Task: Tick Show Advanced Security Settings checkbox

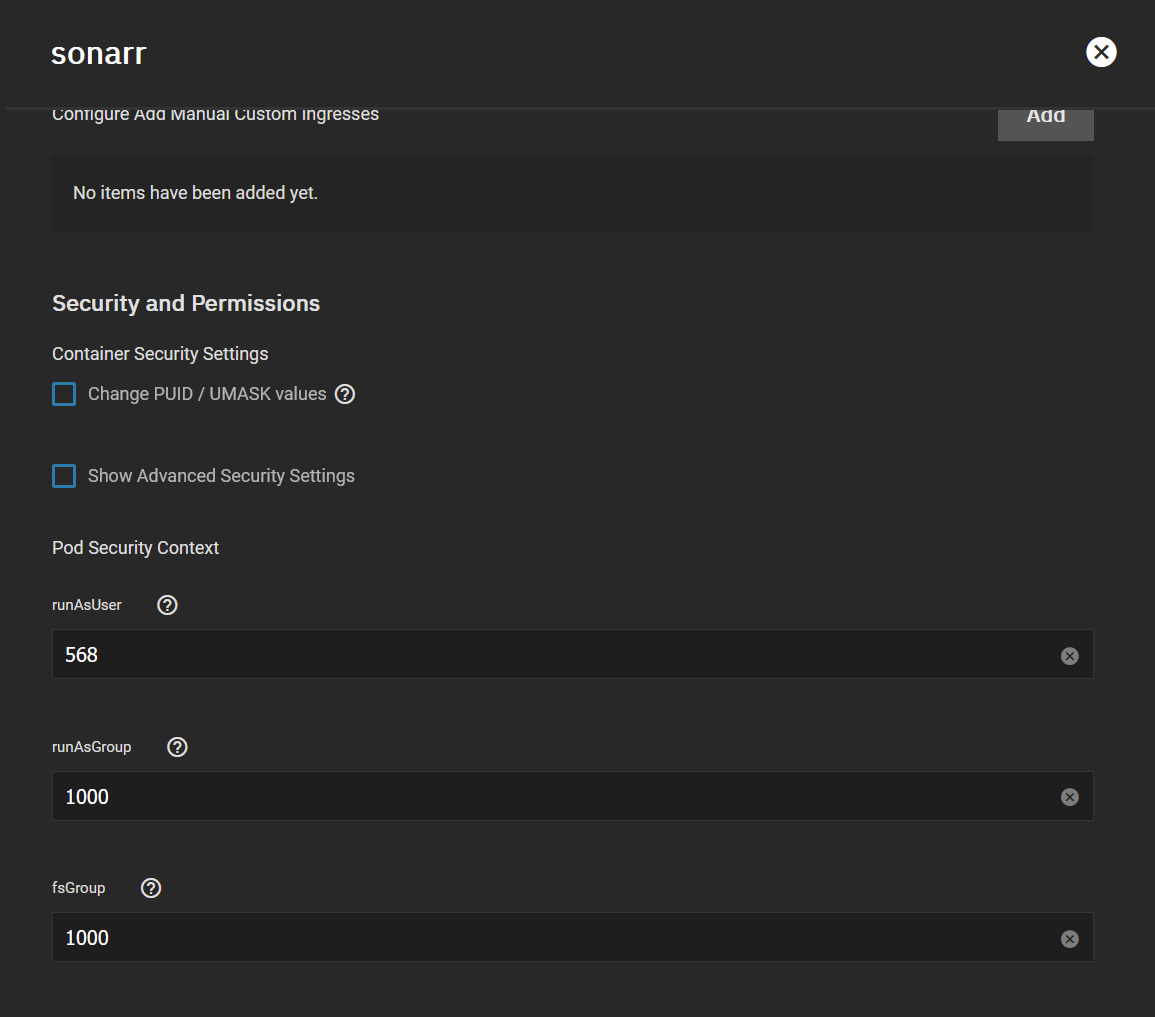Action: (64, 476)
